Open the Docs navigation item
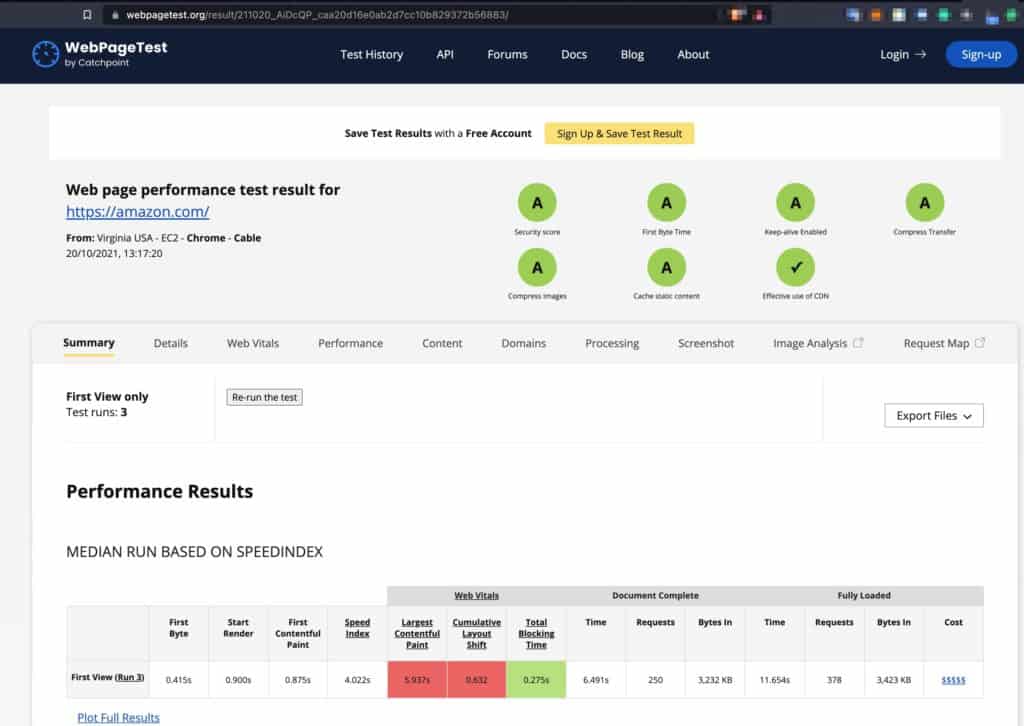The height and width of the screenshot is (726, 1024). tap(574, 55)
